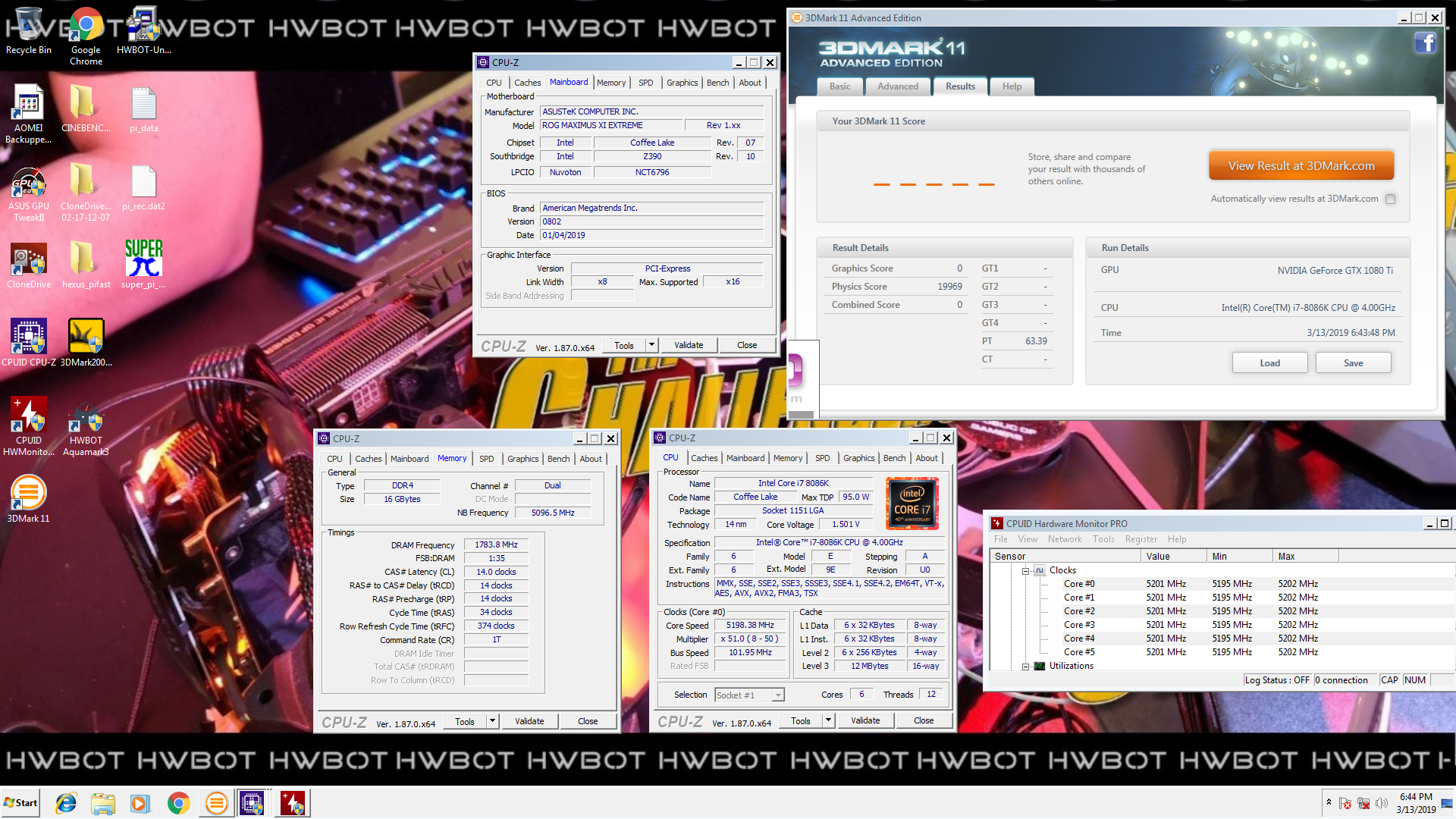Click the volume icon in system tray
Screen dimensions: 1456x819
point(1381,803)
